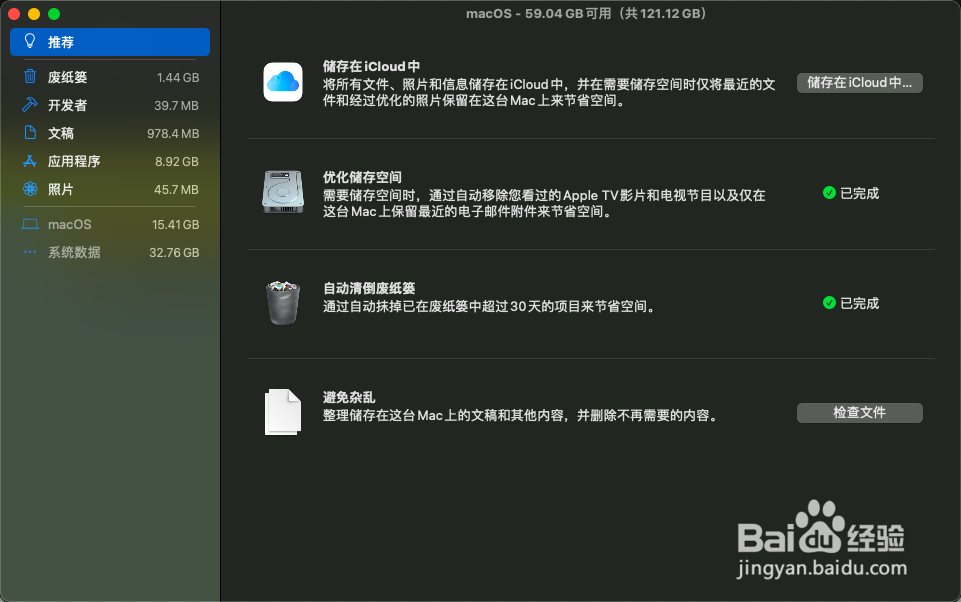Click the iCloud cloud icon
Screen dimensions: 961x602
click(283, 82)
